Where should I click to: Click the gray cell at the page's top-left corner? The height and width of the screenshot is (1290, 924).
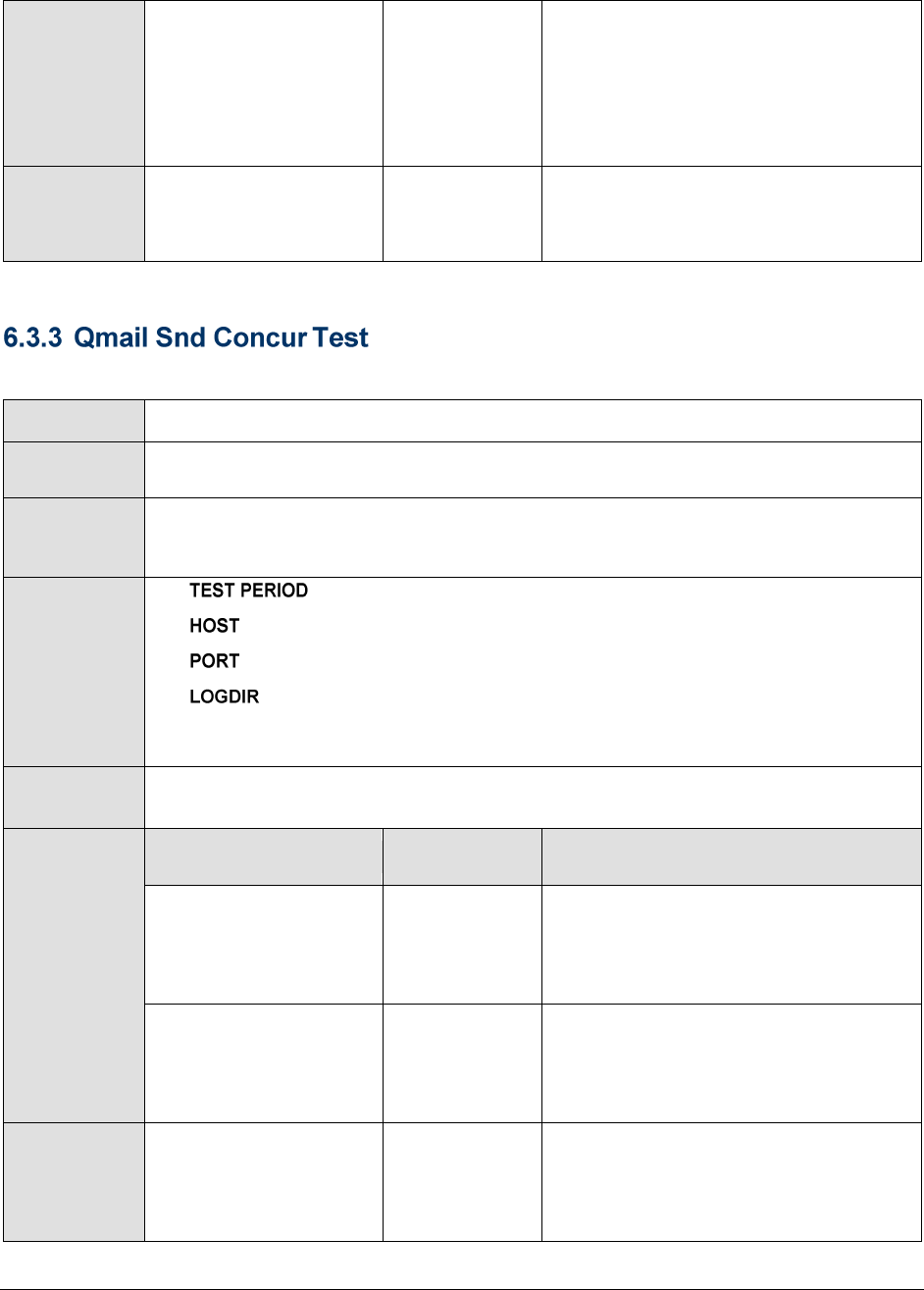(x=74, y=82)
